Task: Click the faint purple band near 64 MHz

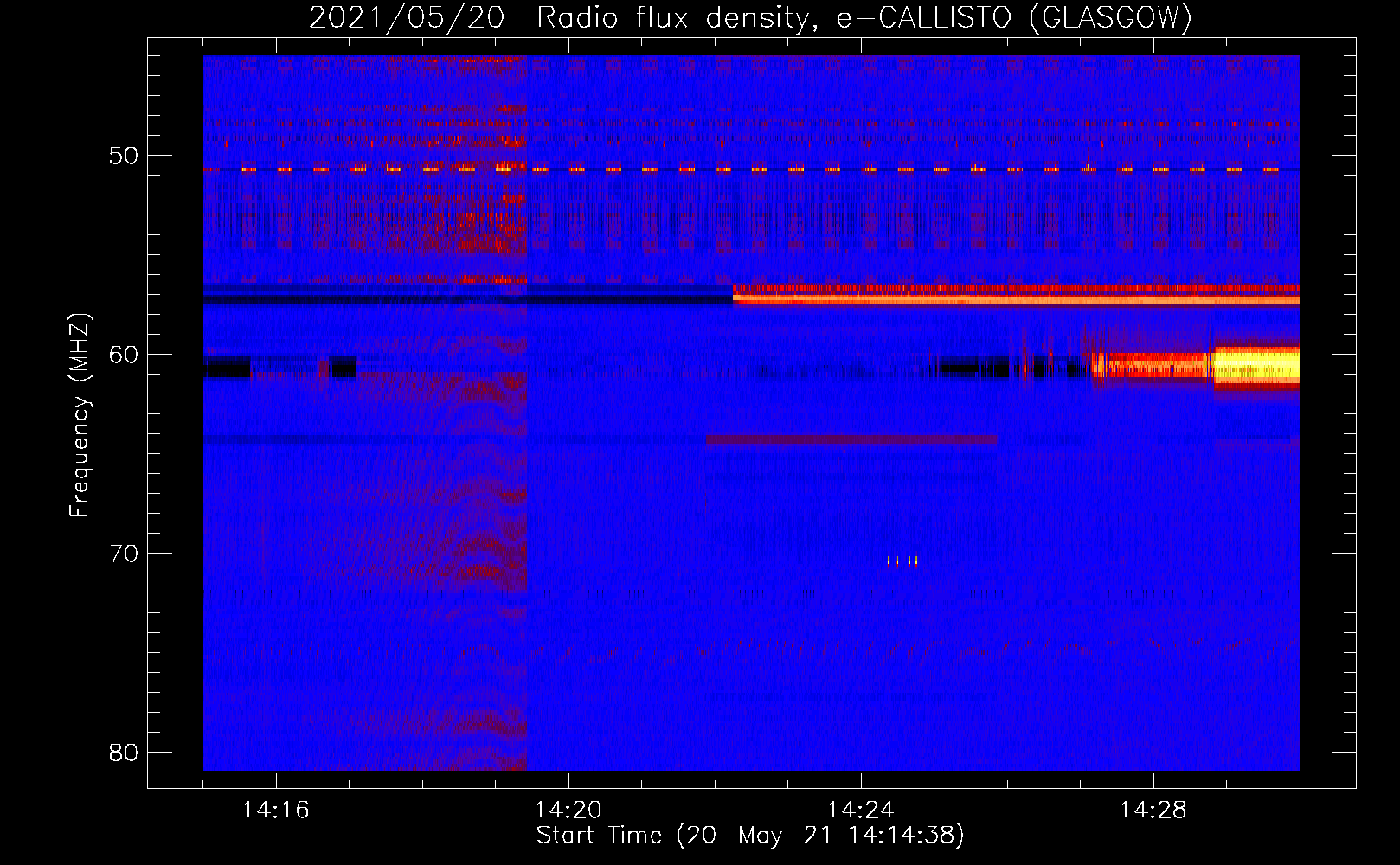Action: click(x=851, y=440)
